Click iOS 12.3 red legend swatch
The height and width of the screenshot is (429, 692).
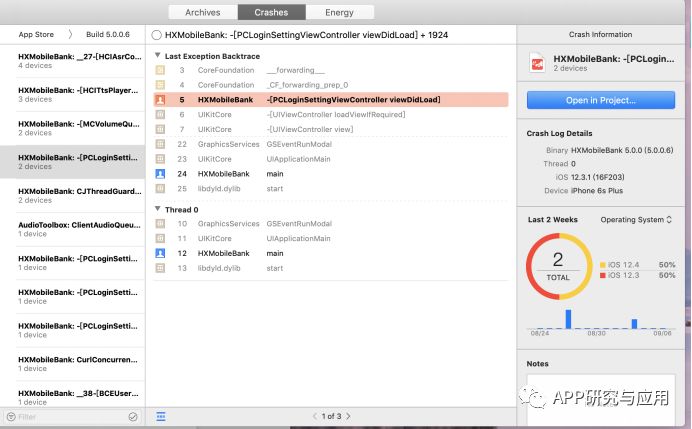[602, 275]
